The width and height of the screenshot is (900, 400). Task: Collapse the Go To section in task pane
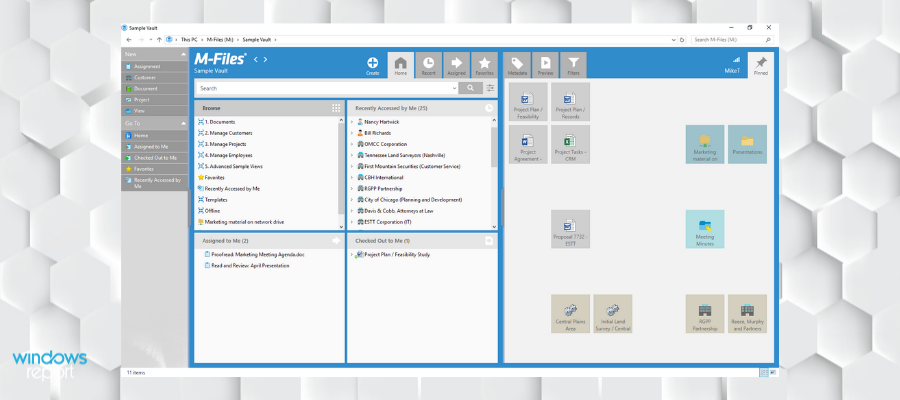point(184,123)
